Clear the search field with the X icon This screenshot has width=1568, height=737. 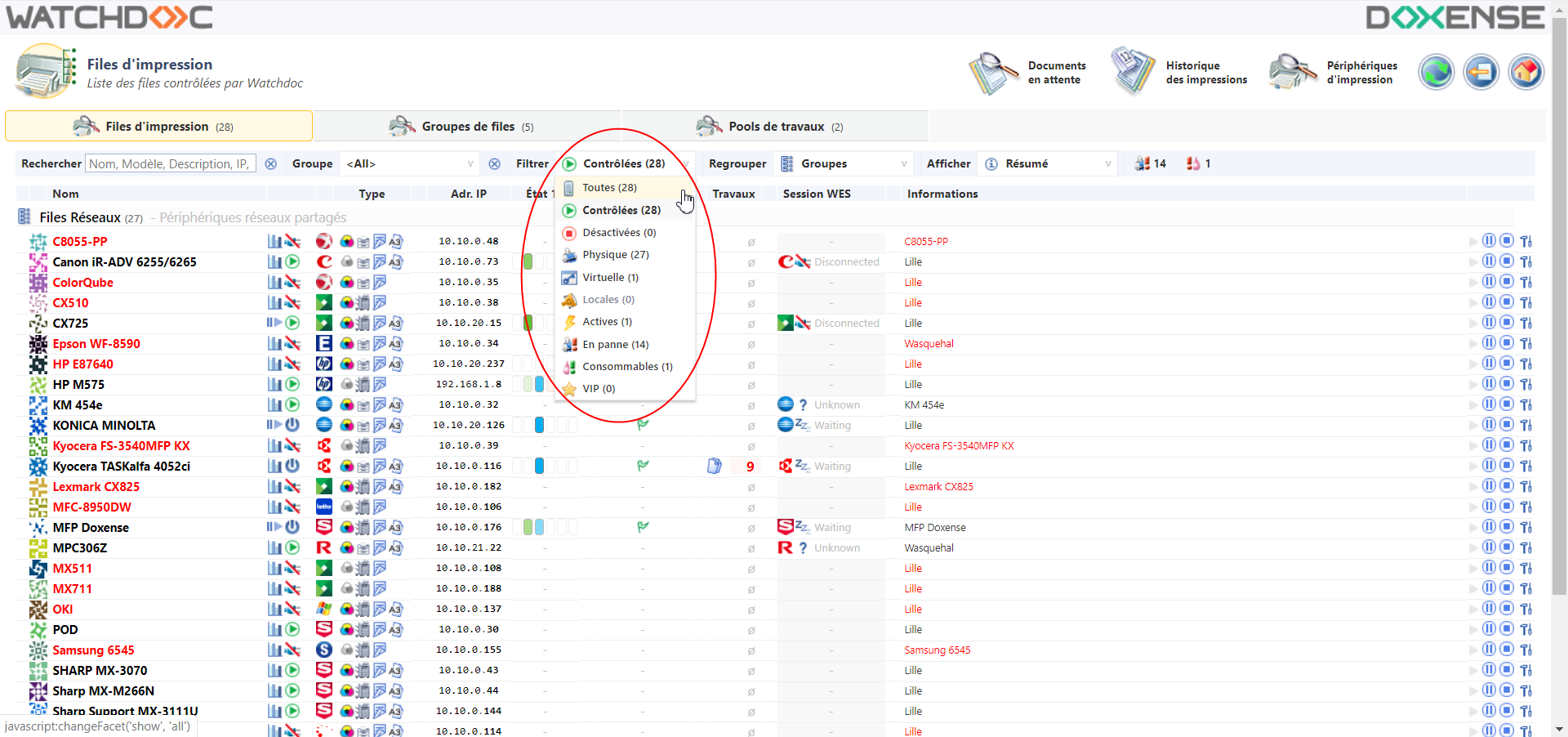271,163
